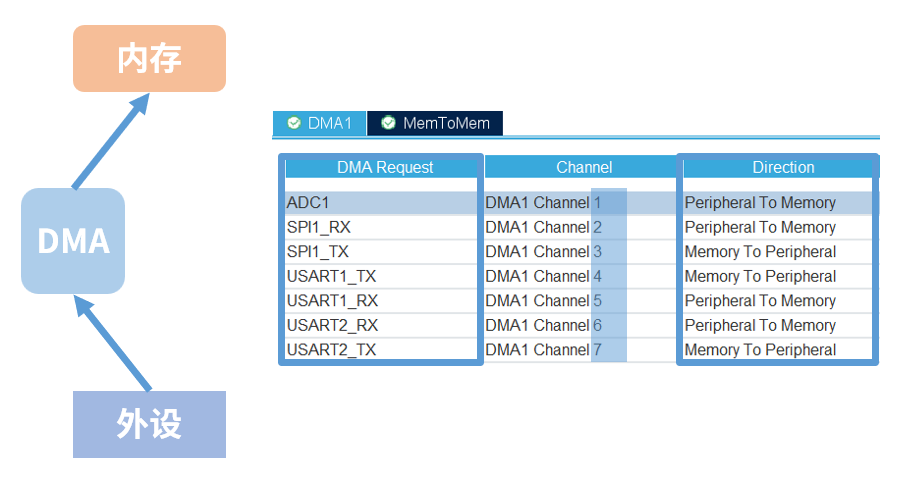Click the DMA1 Channel 6 cell

[x=581, y=325]
